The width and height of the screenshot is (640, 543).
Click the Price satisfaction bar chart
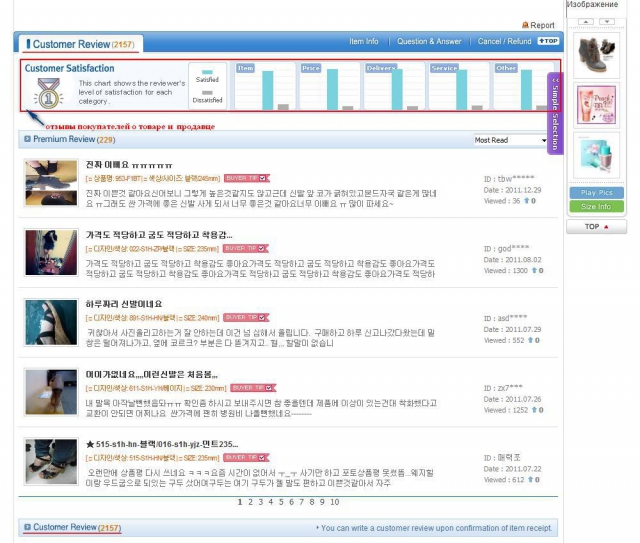tap(329, 86)
